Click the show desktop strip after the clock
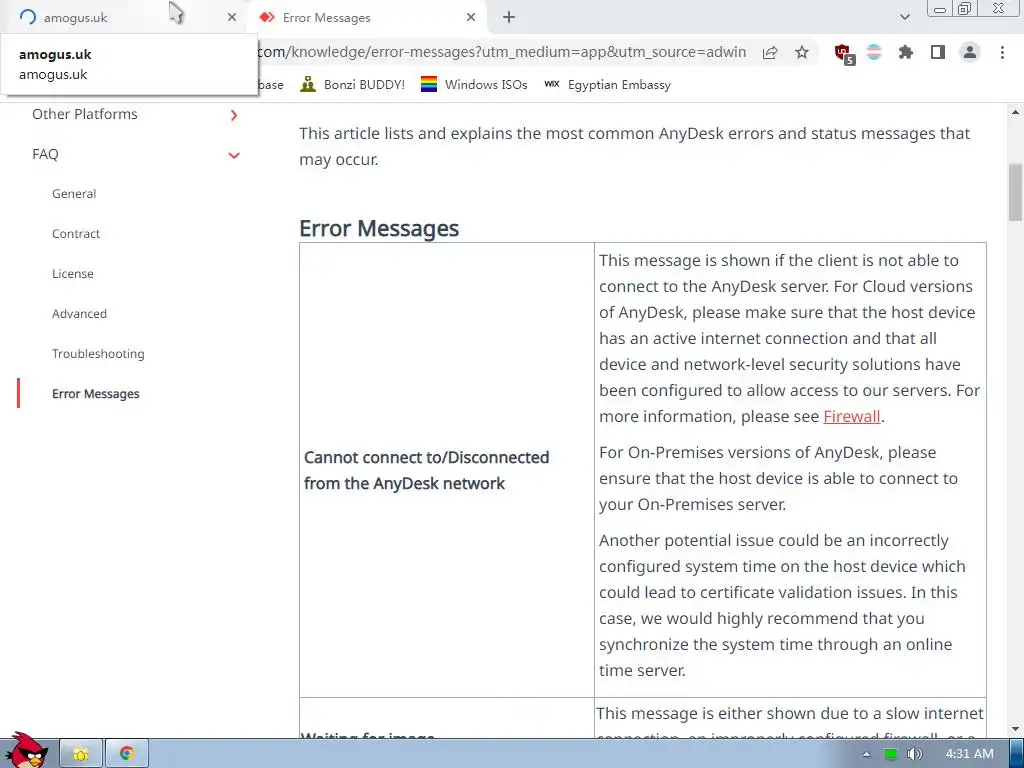Screen dimensions: 1024x768 (1018, 754)
